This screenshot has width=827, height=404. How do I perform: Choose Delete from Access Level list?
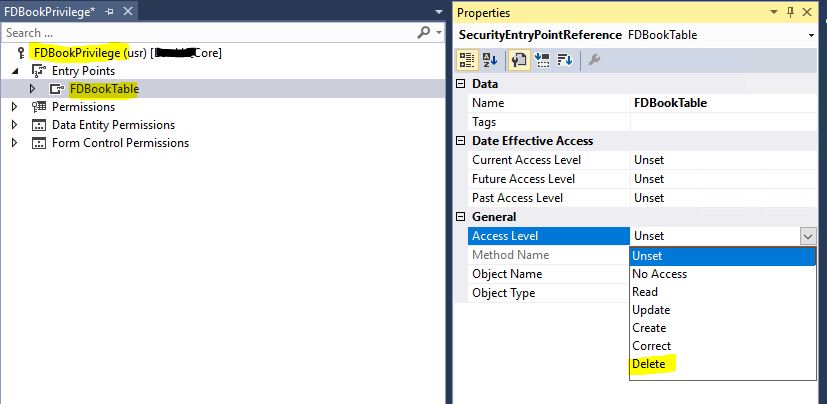[649, 364]
